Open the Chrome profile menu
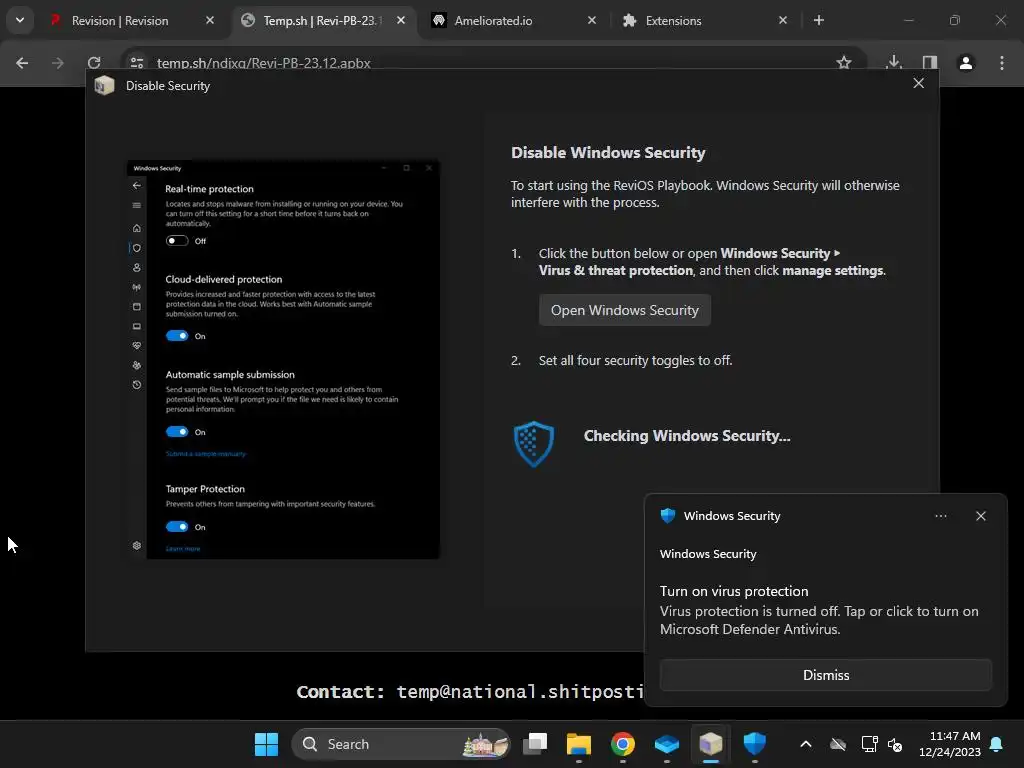This screenshot has height=768, width=1024. 965,63
